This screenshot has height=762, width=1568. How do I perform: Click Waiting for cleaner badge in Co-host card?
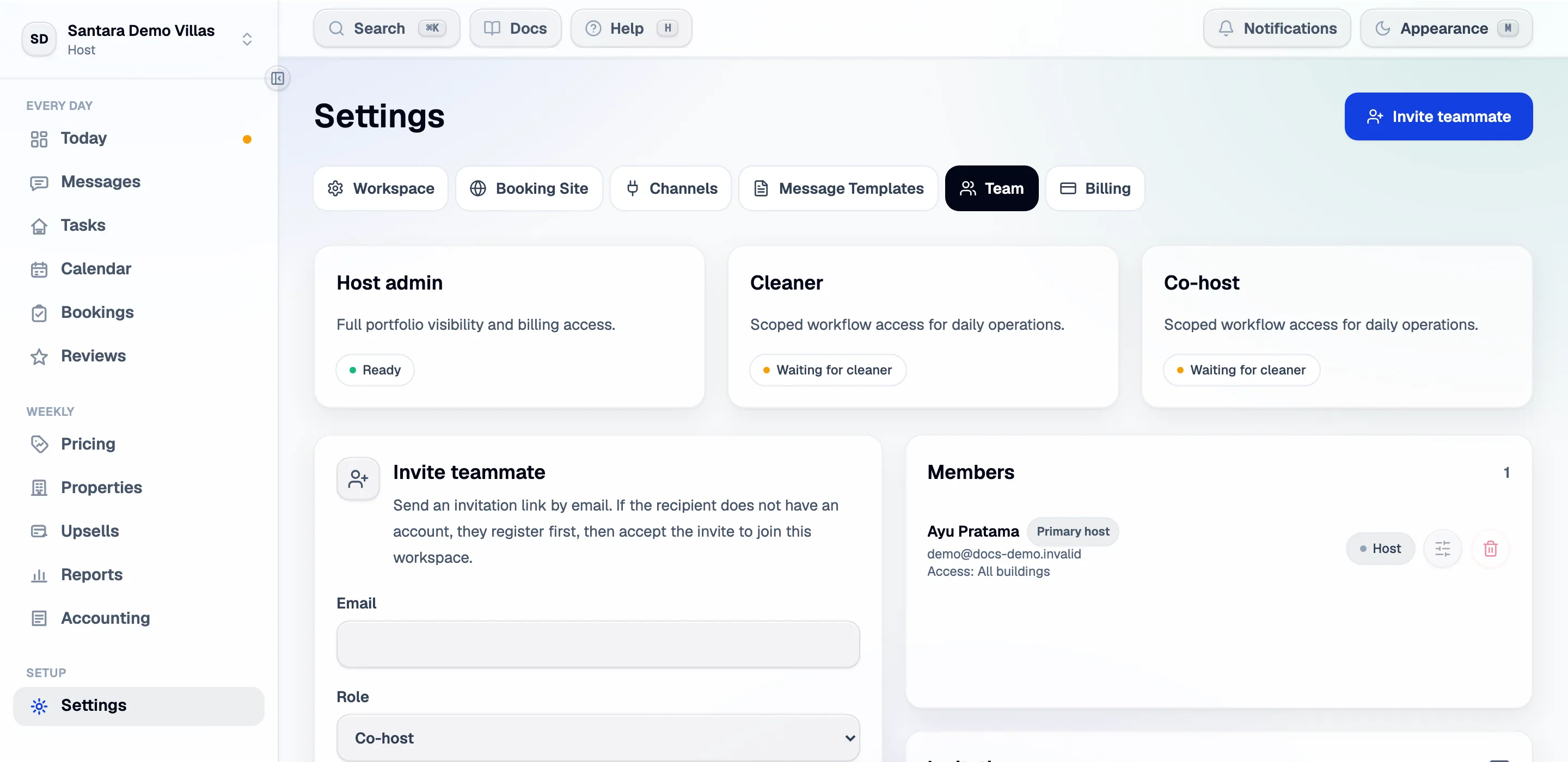1241,370
